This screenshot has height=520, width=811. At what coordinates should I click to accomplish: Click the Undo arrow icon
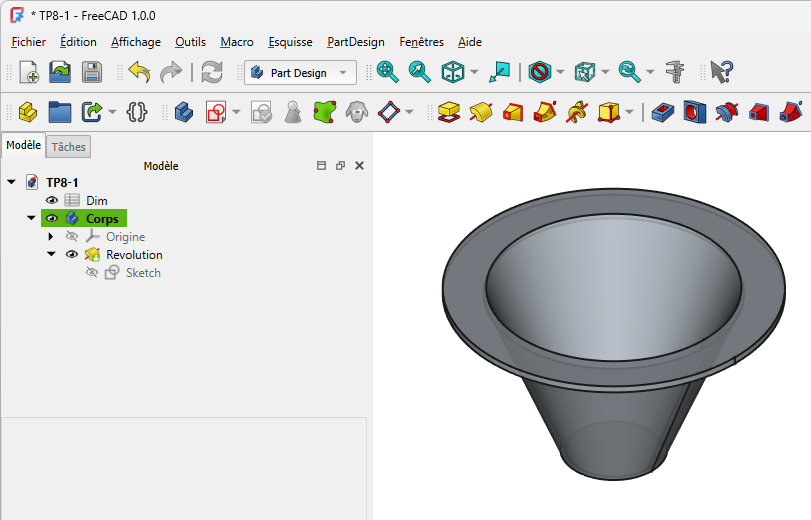coord(139,72)
